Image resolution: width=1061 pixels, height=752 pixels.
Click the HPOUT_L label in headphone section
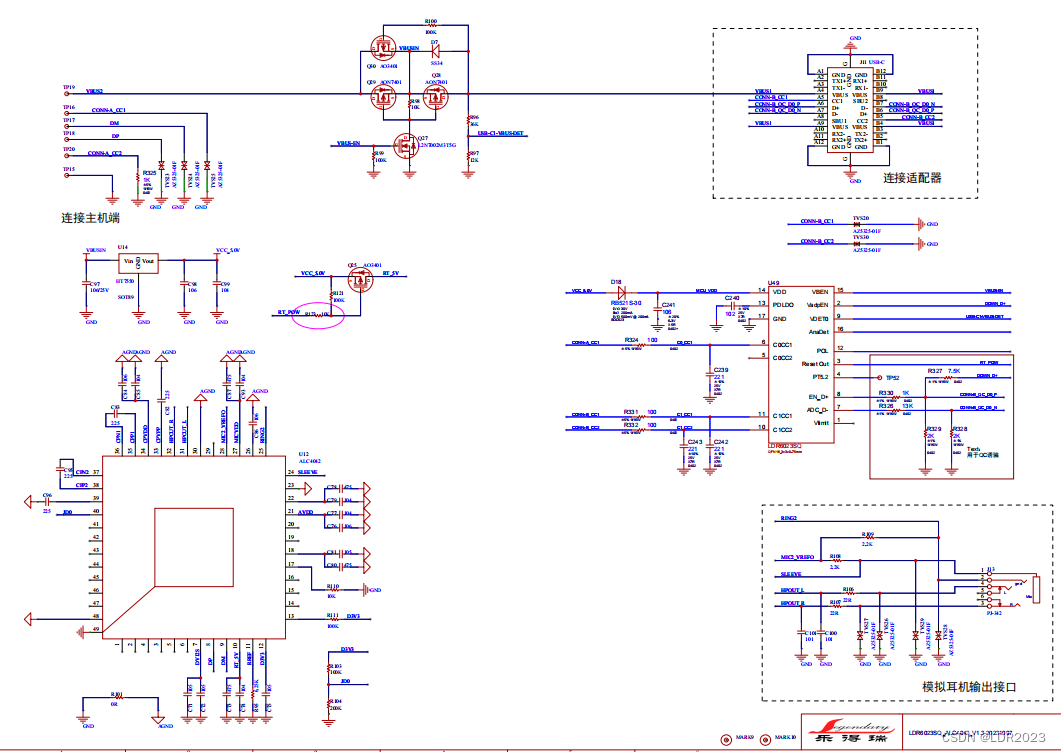coord(792,590)
